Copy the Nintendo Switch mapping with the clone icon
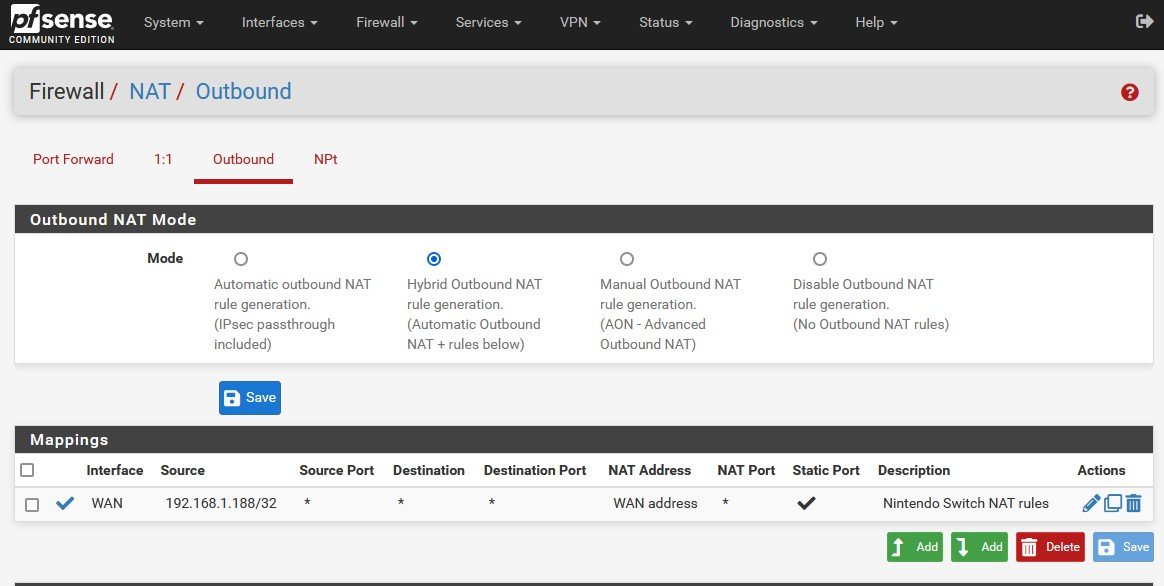This screenshot has width=1164, height=586. (x=1112, y=504)
